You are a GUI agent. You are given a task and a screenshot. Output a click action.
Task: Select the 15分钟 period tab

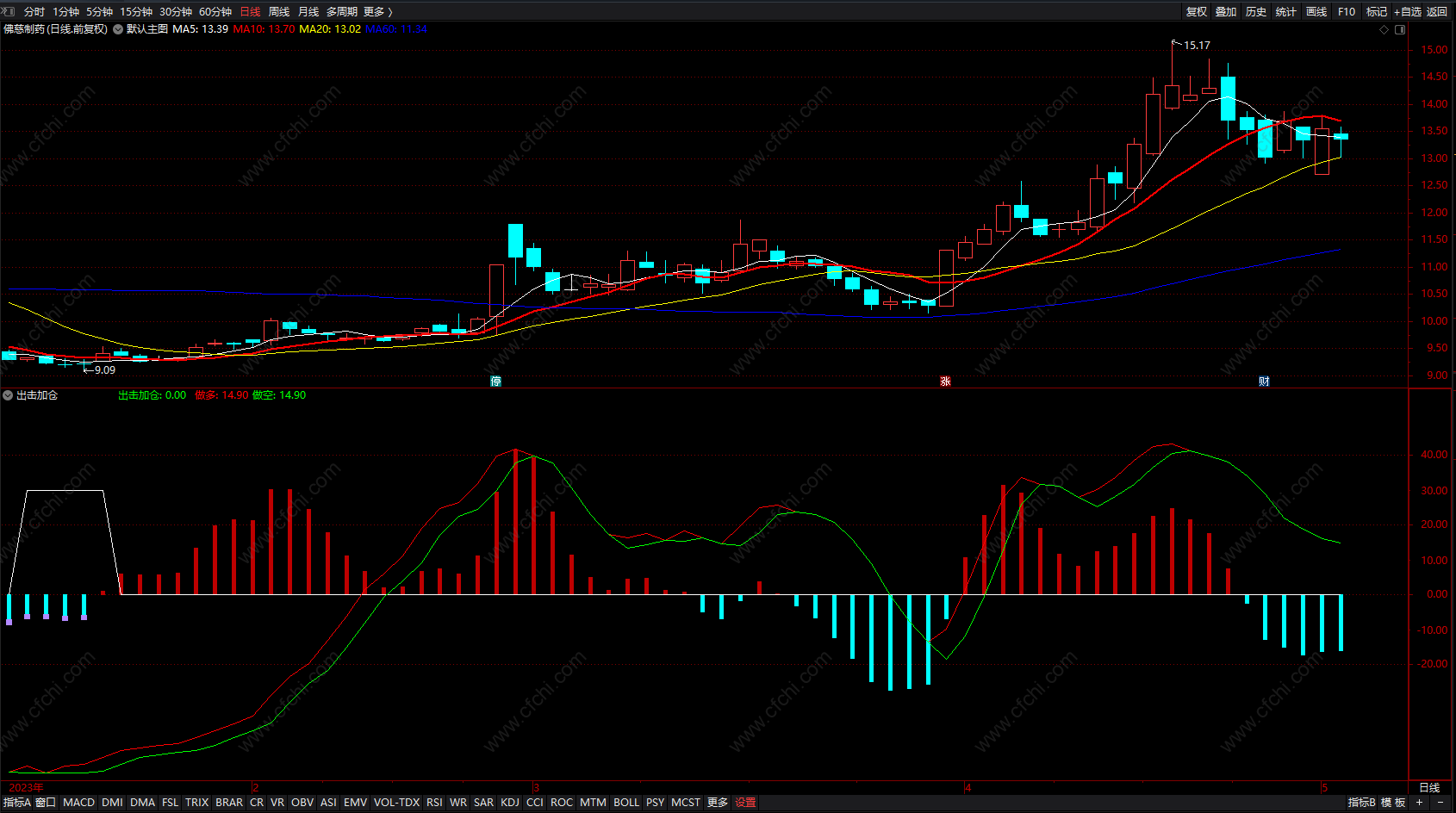136,12
